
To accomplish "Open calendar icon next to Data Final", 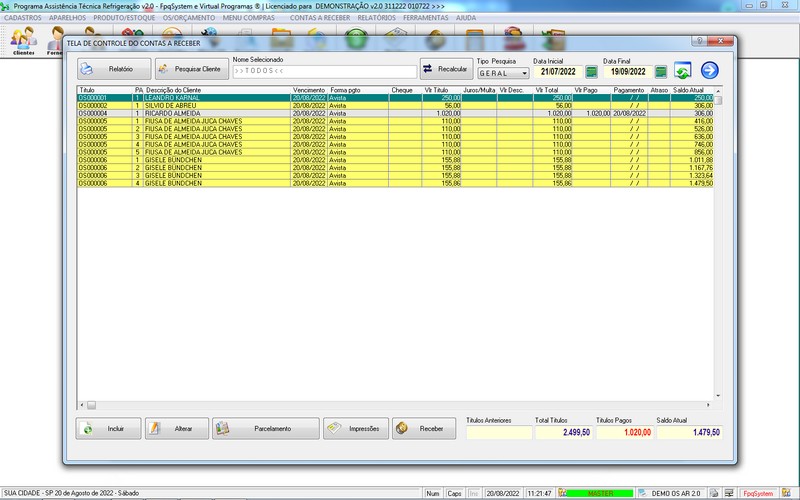I will (x=661, y=72).
